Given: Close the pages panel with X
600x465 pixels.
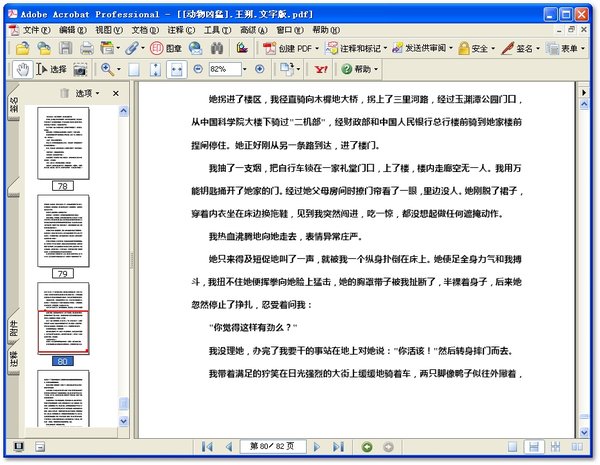Looking at the screenshot, I should click(x=116, y=93).
